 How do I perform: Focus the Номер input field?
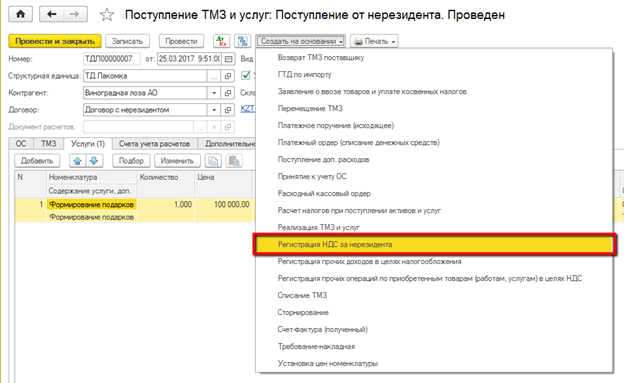click(111, 59)
